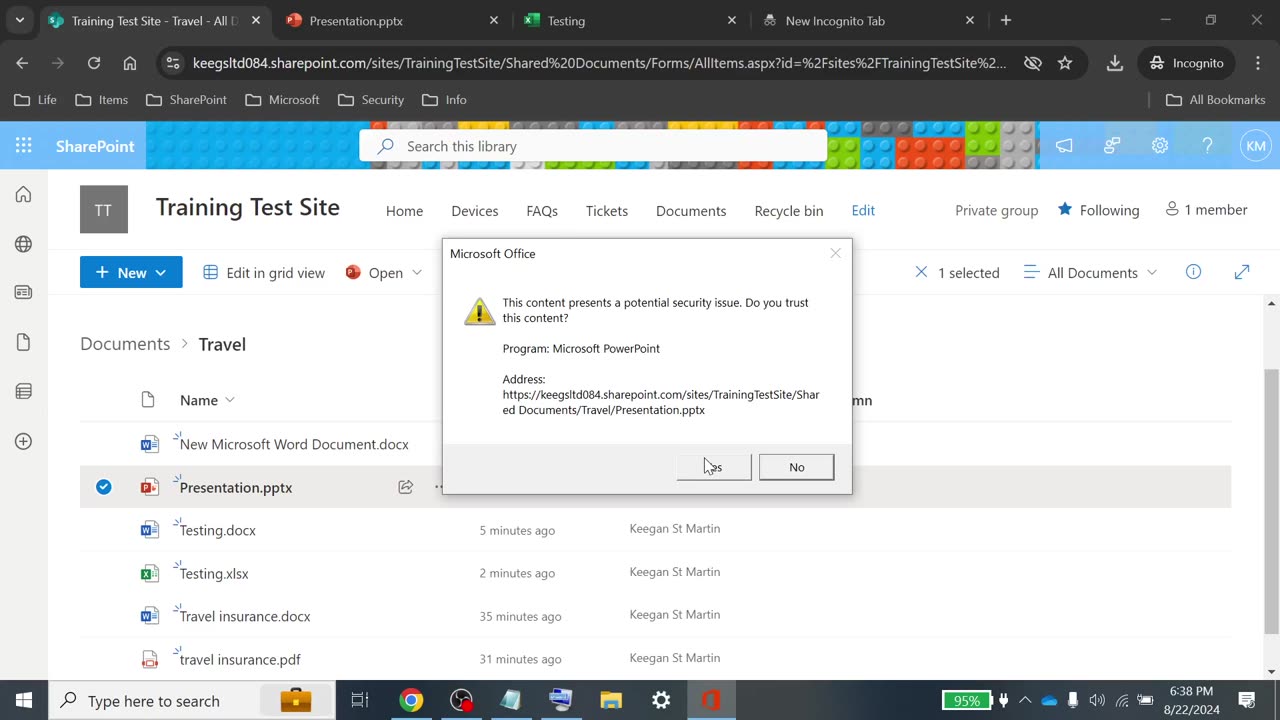Toggle the Following star for this site
The image size is (1280, 720).
pyautogui.click(x=1065, y=209)
